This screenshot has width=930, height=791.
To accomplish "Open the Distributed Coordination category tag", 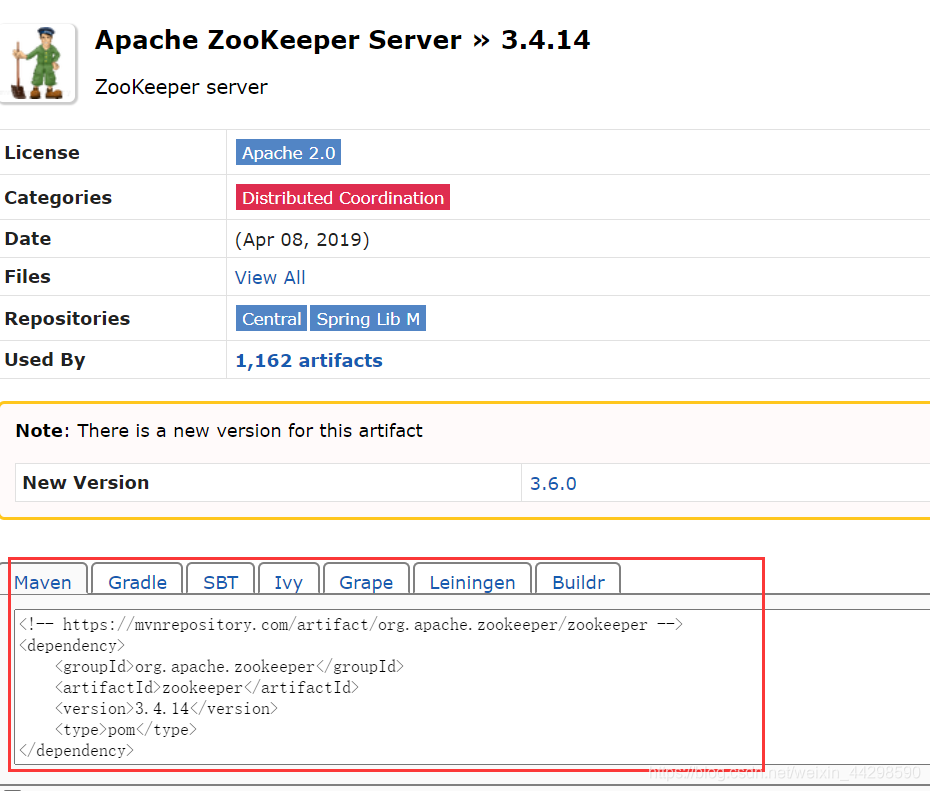I will [x=343, y=197].
